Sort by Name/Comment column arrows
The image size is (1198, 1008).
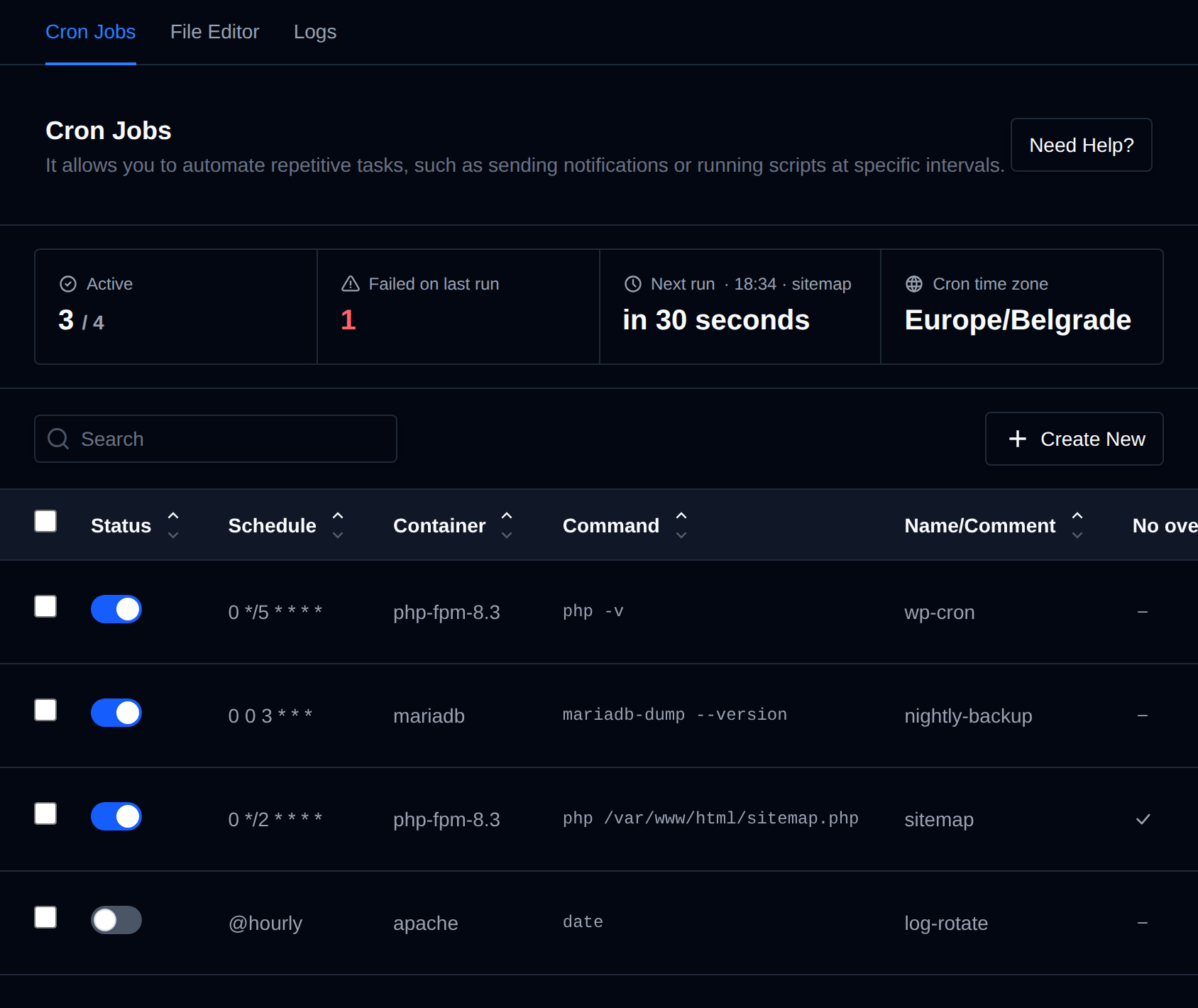point(1077,525)
